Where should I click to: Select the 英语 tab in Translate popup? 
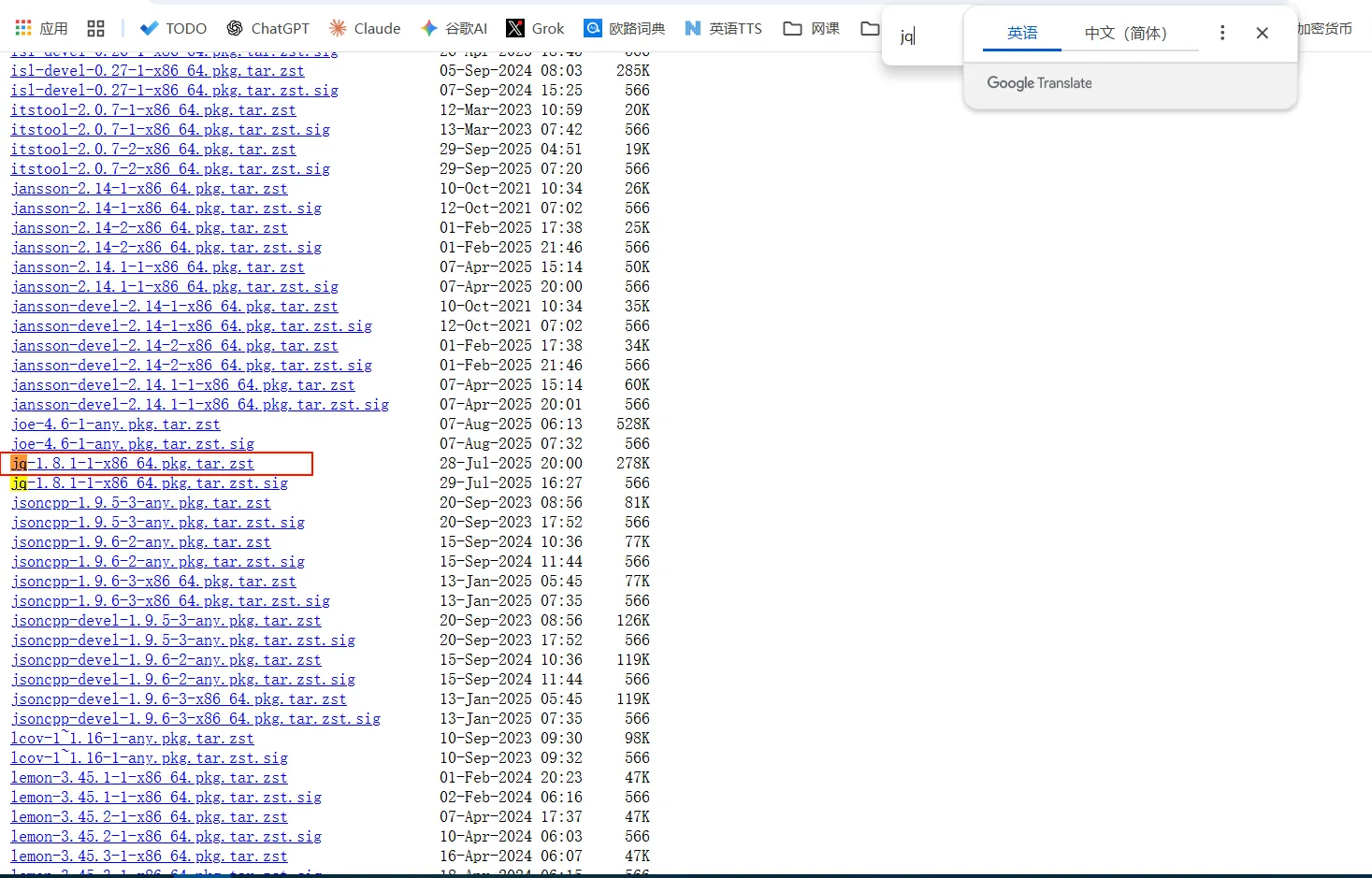[1021, 33]
